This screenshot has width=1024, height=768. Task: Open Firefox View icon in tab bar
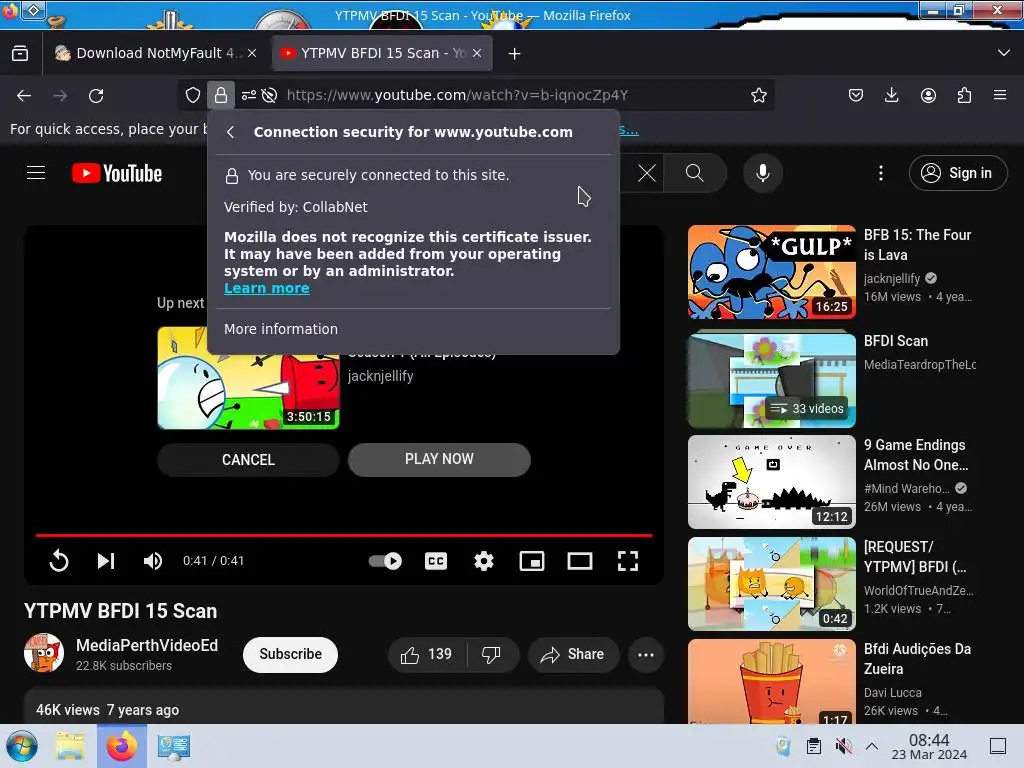coord(20,54)
